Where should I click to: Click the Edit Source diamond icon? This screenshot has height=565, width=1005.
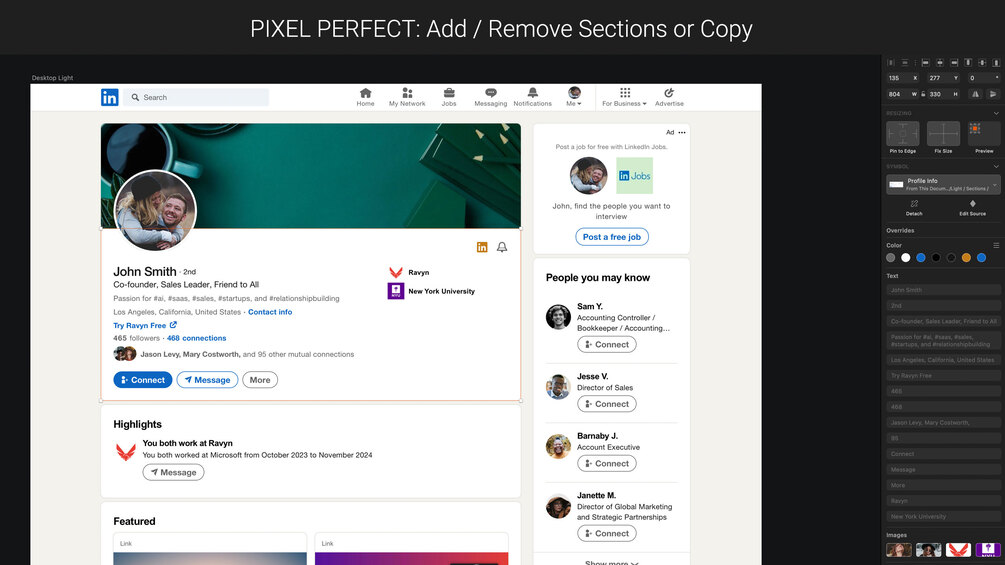[x=972, y=204]
